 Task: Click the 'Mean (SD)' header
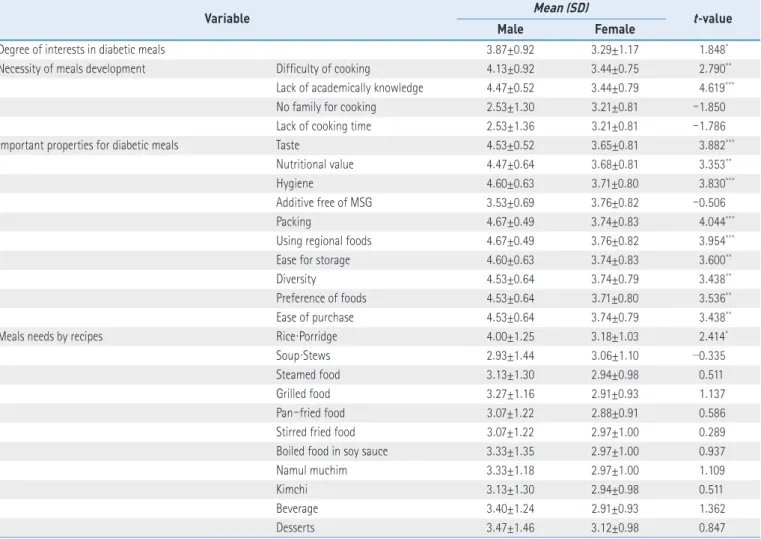click(x=561, y=8)
